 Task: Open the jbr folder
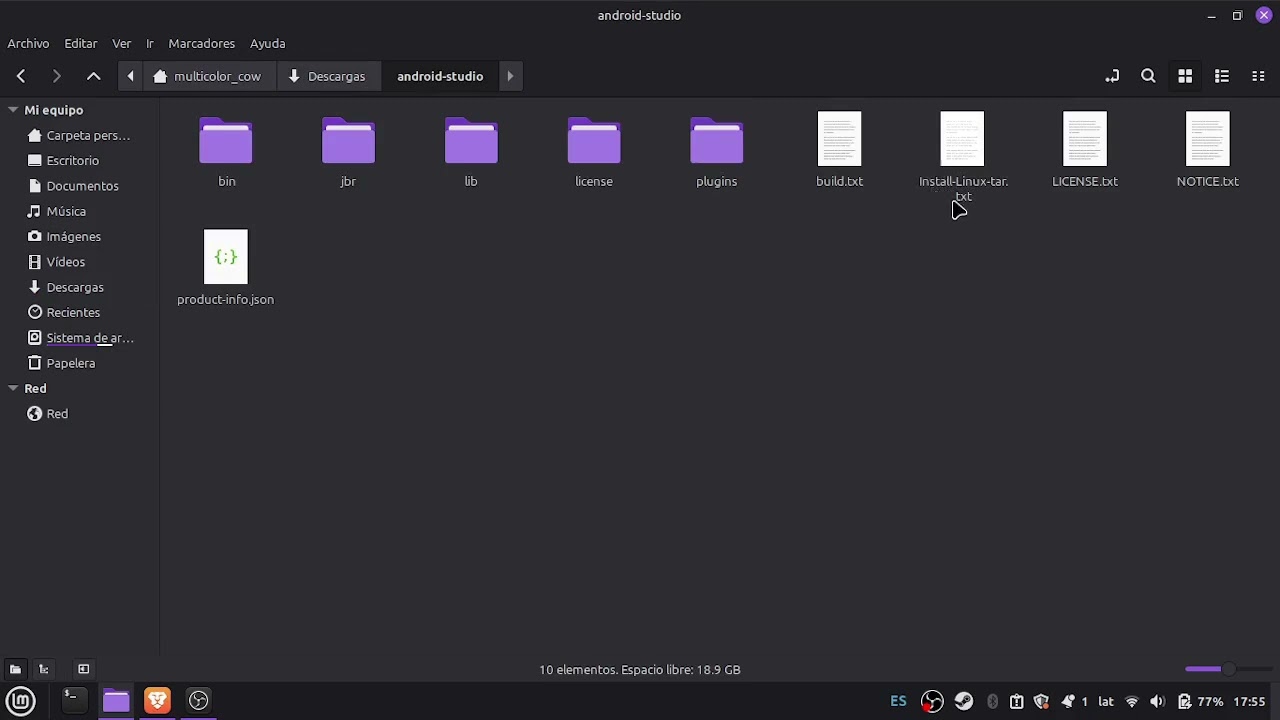[348, 151]
